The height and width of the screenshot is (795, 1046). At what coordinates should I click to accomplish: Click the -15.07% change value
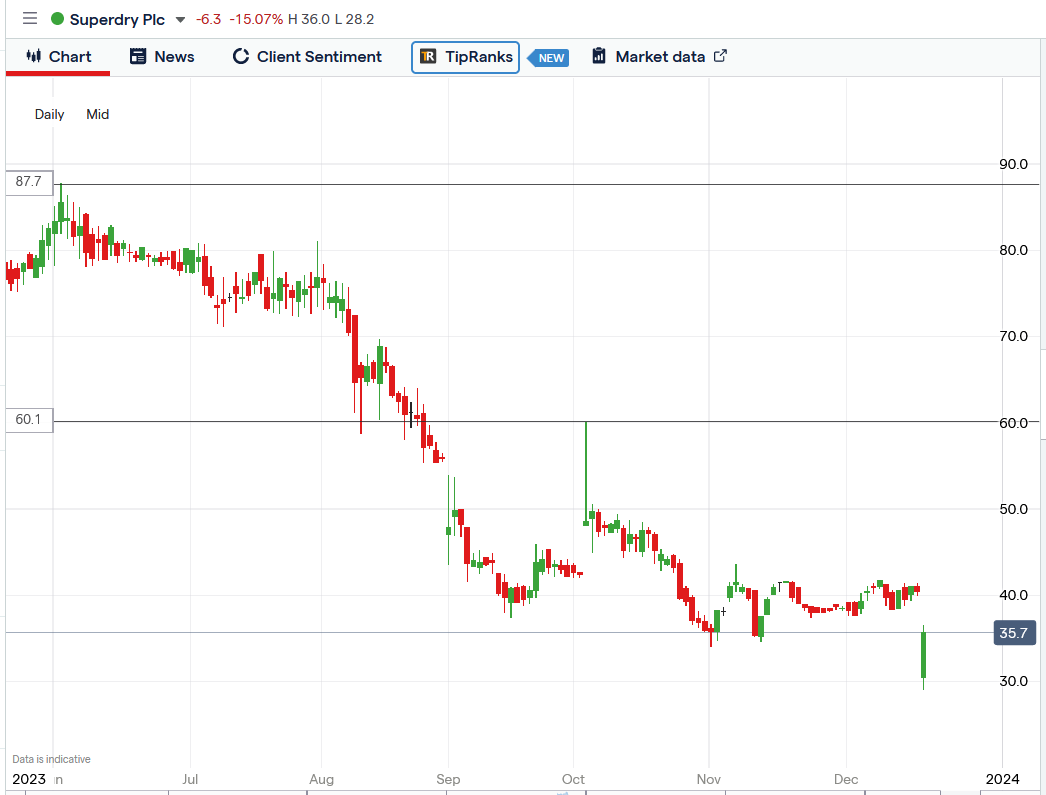click(x=256, y=19)
